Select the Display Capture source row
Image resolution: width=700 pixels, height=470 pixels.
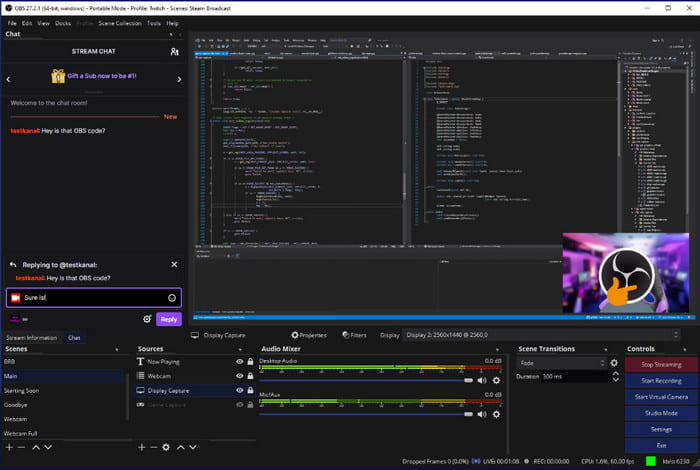[x=195, y=391]
